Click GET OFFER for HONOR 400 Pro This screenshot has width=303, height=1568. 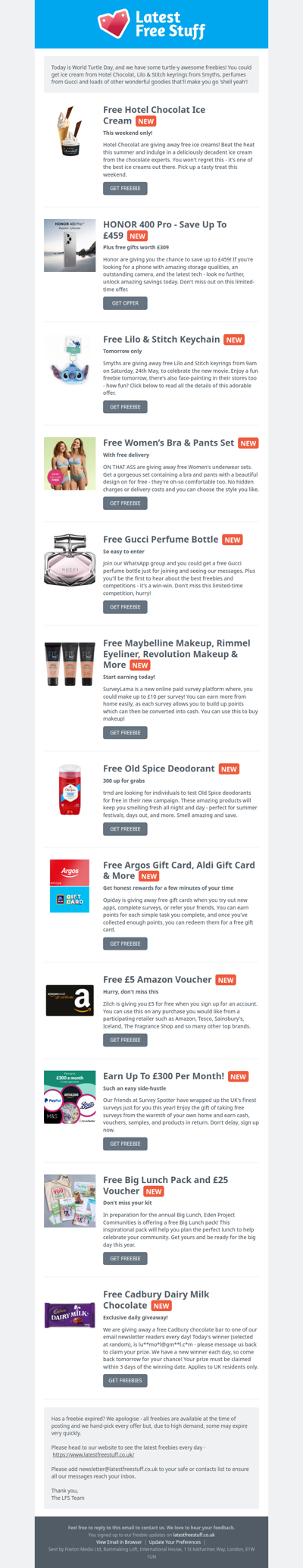point(125,303)
